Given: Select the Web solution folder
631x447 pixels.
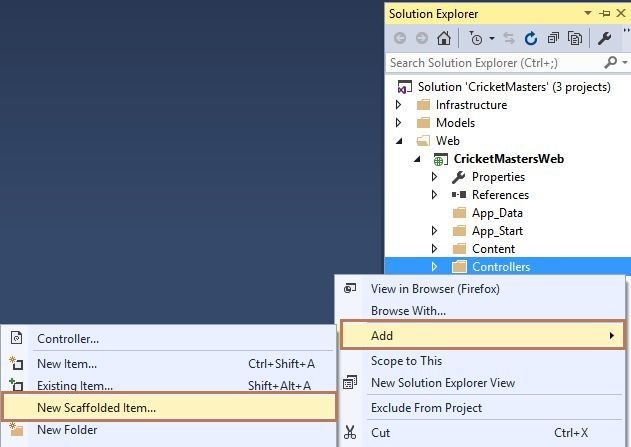Looking at the screenshot, I should (447, 141).
